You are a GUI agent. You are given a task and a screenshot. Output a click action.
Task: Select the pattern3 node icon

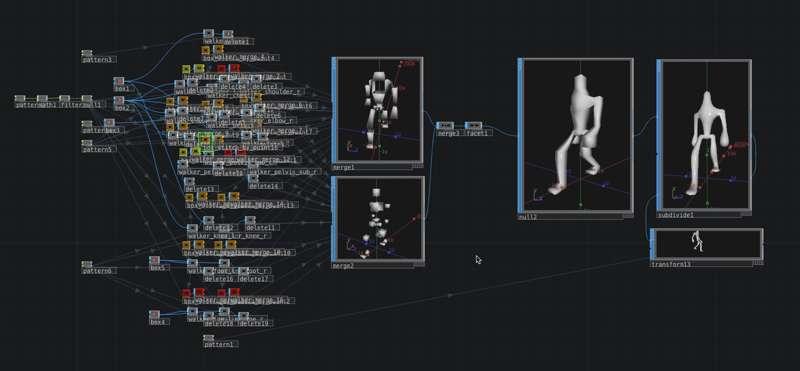point(87,53)
